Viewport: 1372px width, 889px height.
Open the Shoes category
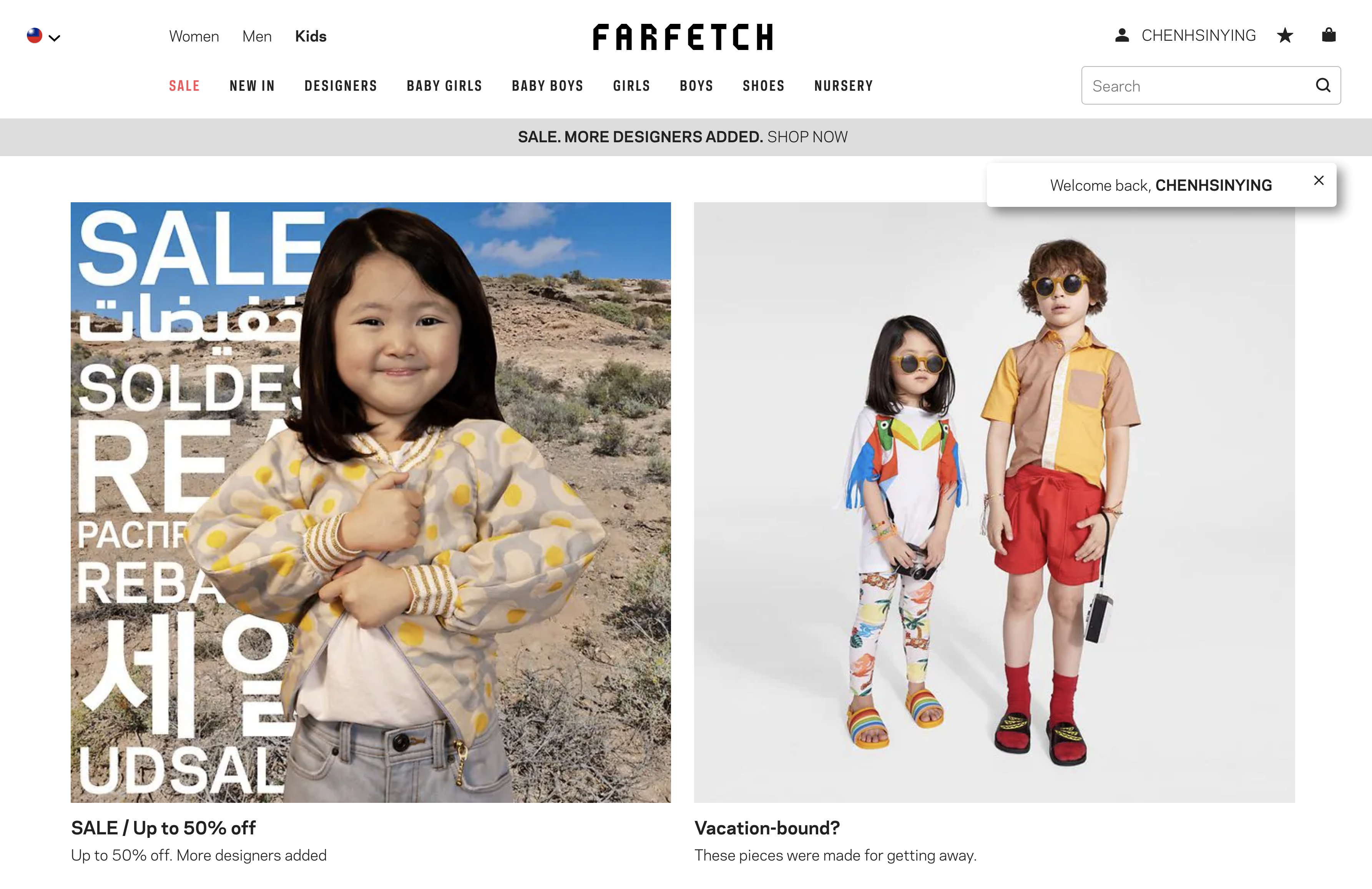point(763,86)
